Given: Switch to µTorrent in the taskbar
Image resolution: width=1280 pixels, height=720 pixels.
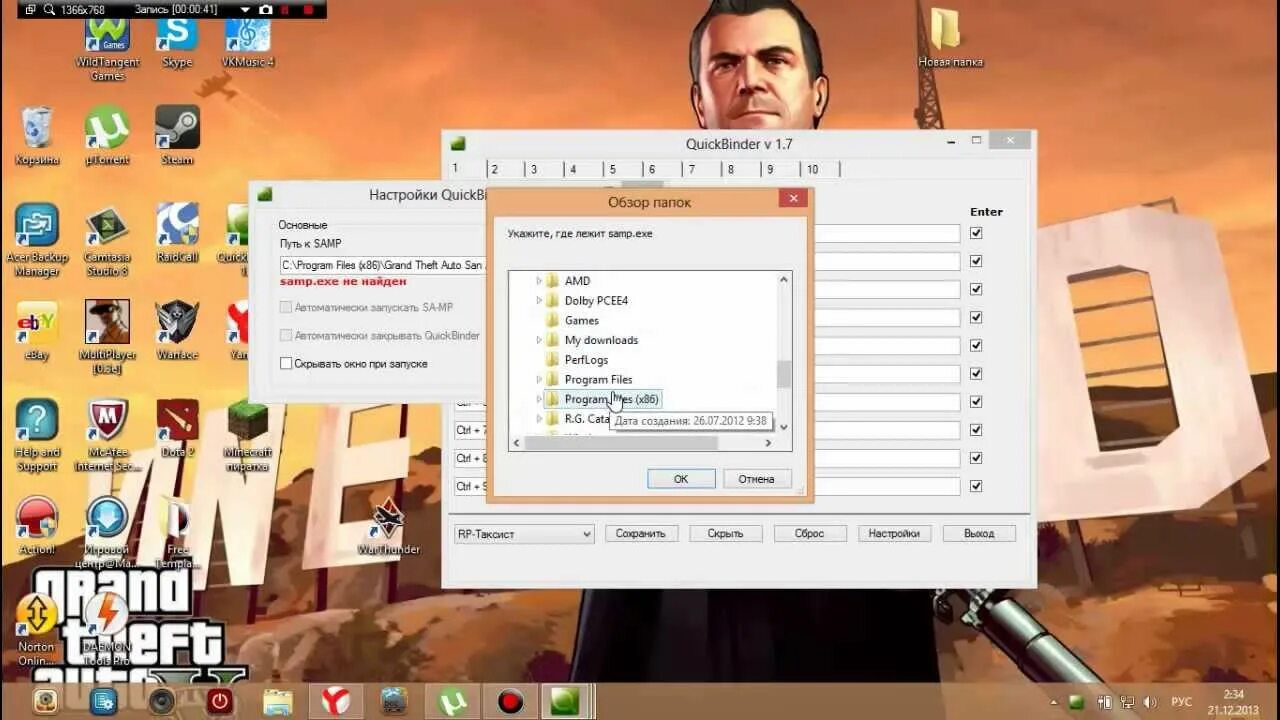Looking at the screenshot, I should tap(453, 701).
